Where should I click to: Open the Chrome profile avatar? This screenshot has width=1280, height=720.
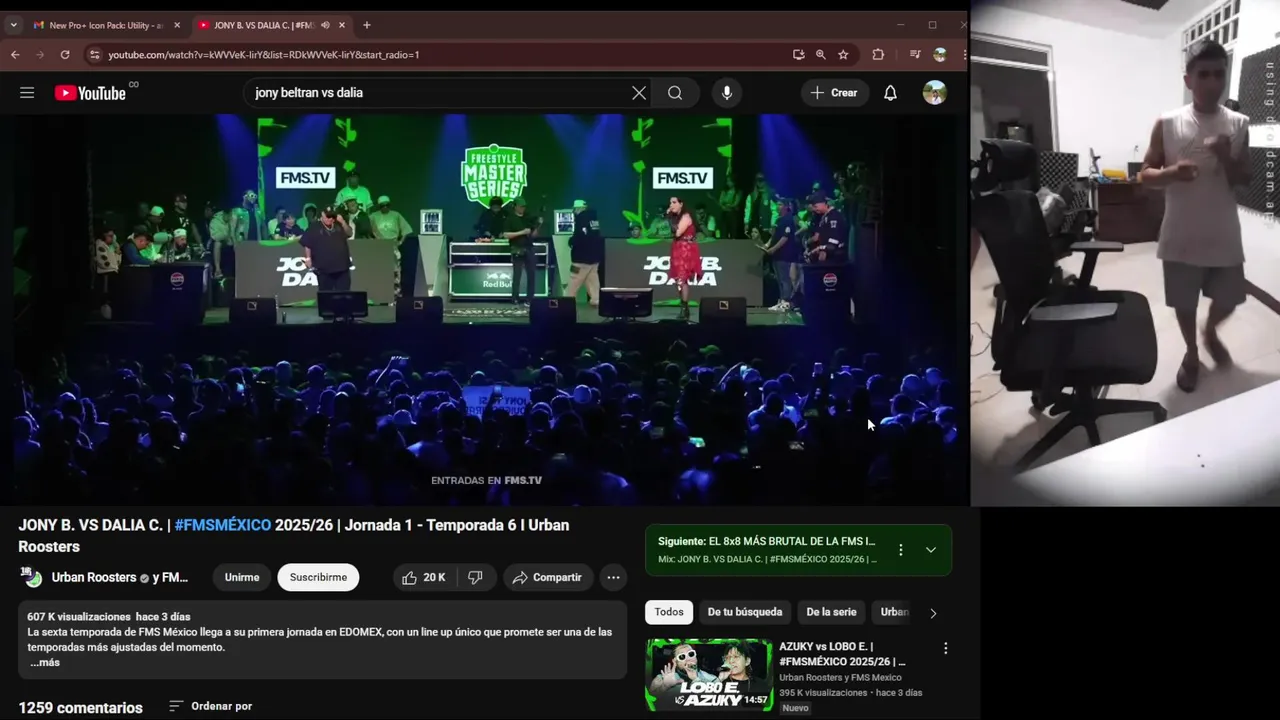tap(940, 55)
